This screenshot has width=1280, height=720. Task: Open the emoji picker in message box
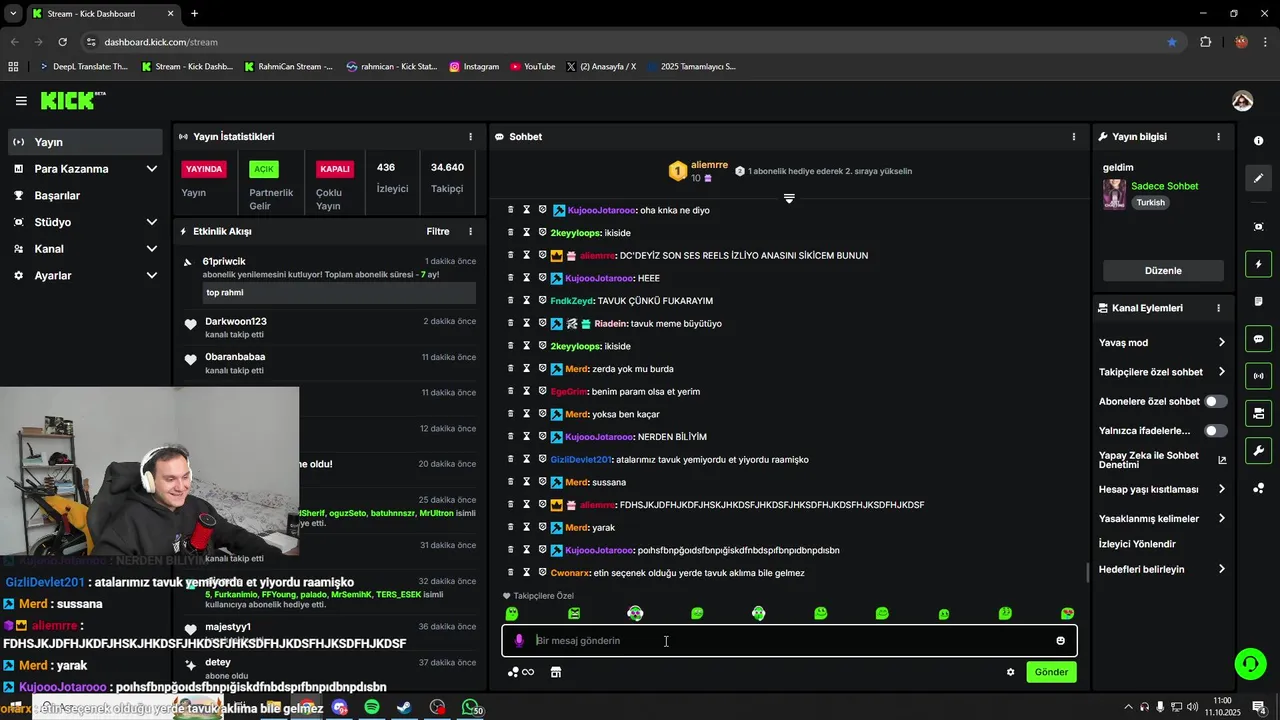pyautogui.click(x=1060, y=641)
